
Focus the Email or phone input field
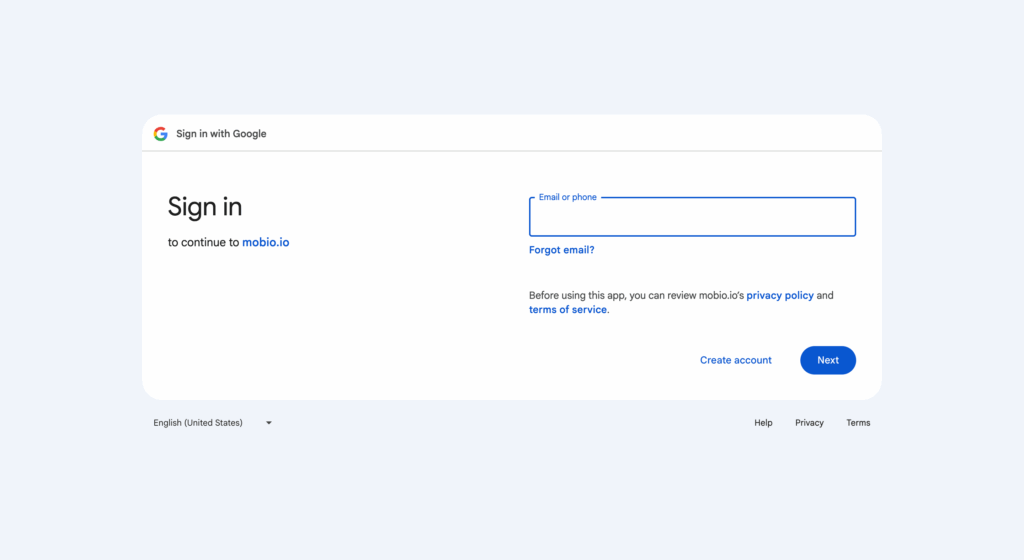[692, 218]
